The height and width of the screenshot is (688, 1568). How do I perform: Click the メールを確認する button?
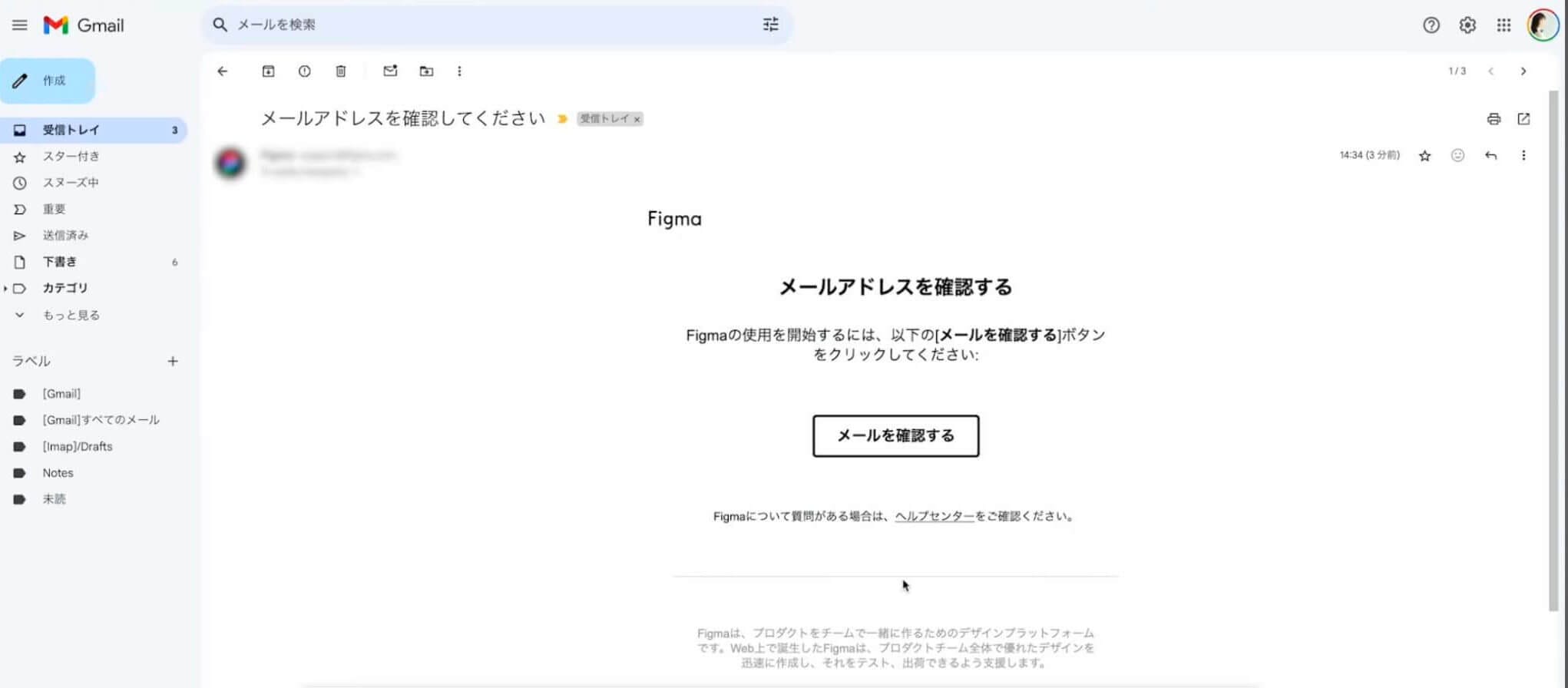(895, 436)
